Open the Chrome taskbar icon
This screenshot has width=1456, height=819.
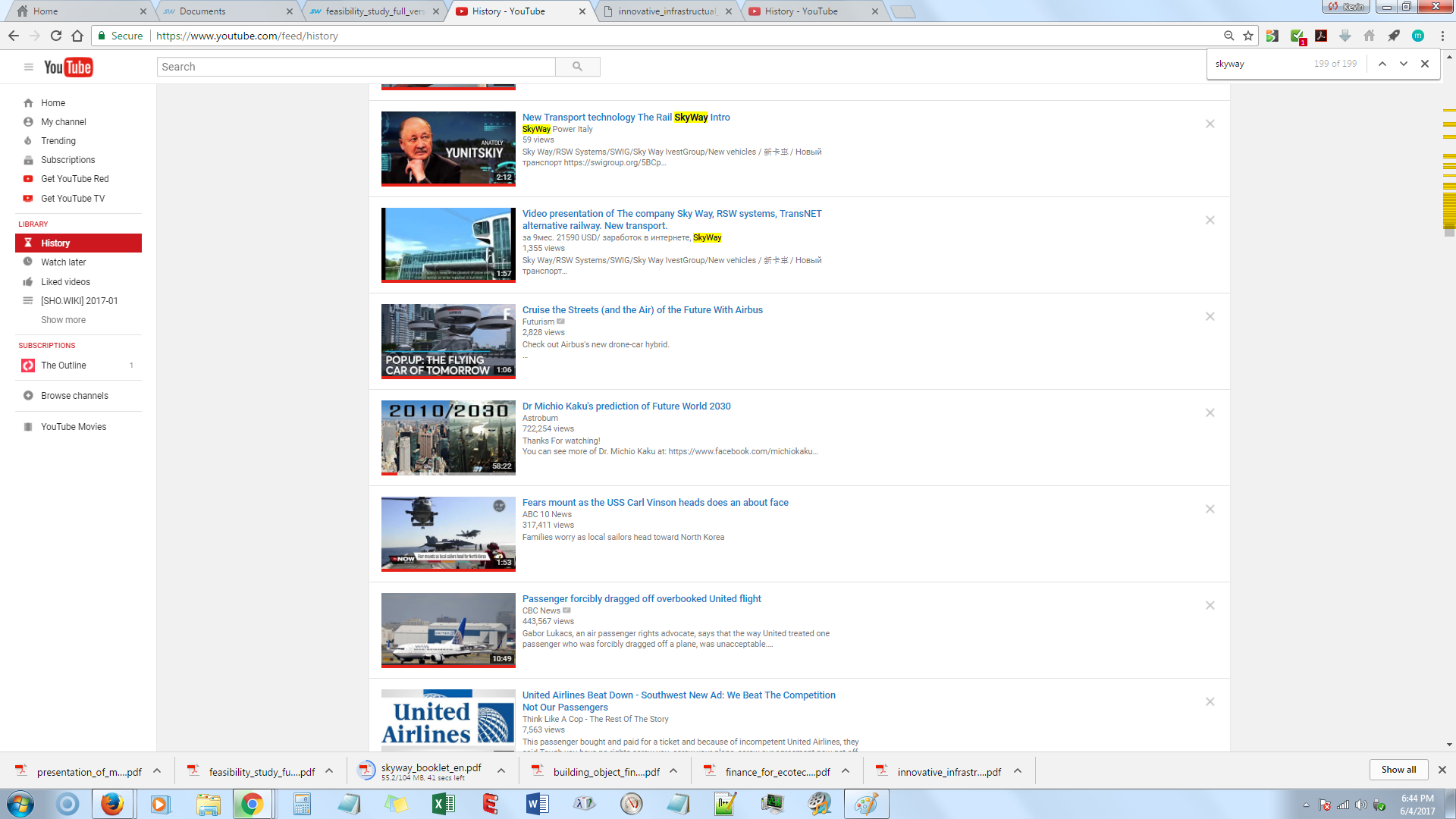point(252,804)
